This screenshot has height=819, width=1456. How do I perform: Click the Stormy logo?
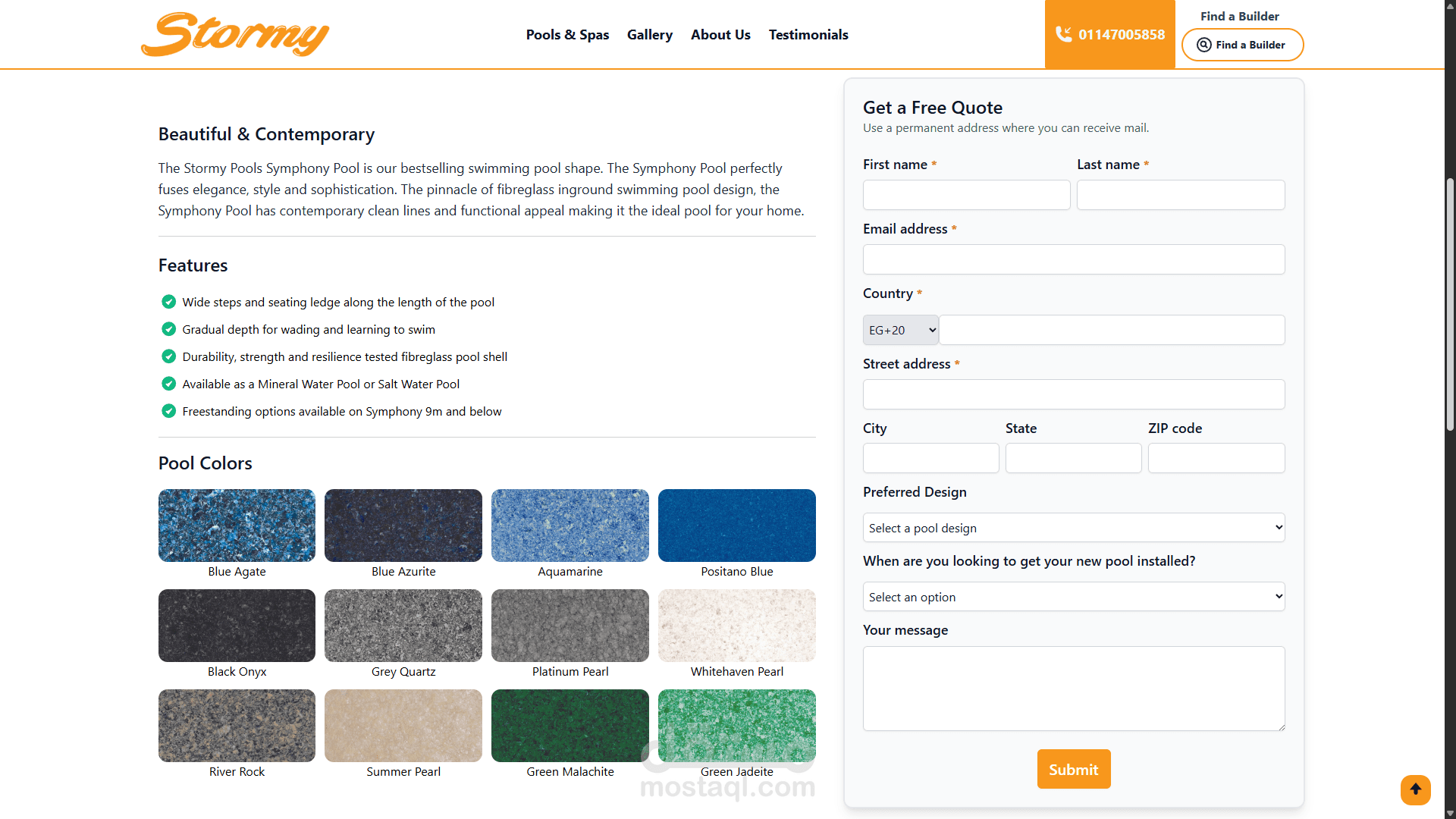pyautogui.click(x=235, y=35)
